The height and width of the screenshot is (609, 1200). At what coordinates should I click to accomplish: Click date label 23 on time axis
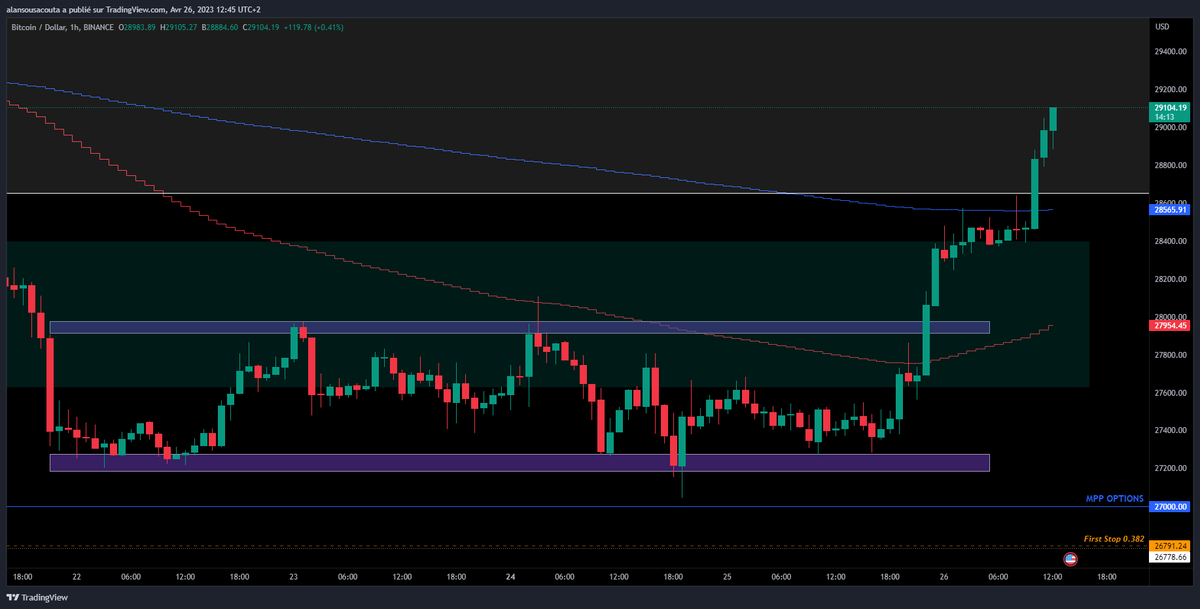(294, 577)
